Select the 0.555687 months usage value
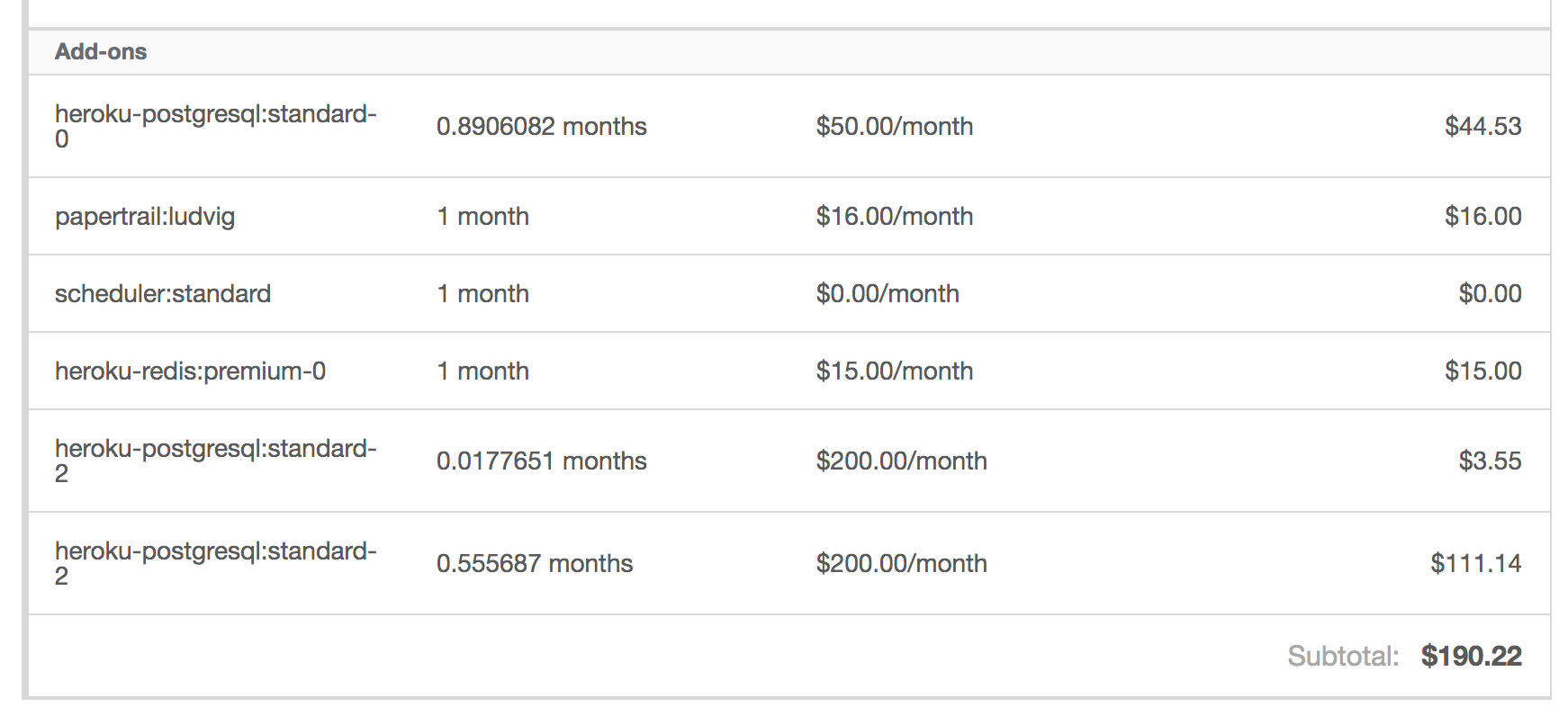This screenshot has height=716, width=1568. pos(534,564)
